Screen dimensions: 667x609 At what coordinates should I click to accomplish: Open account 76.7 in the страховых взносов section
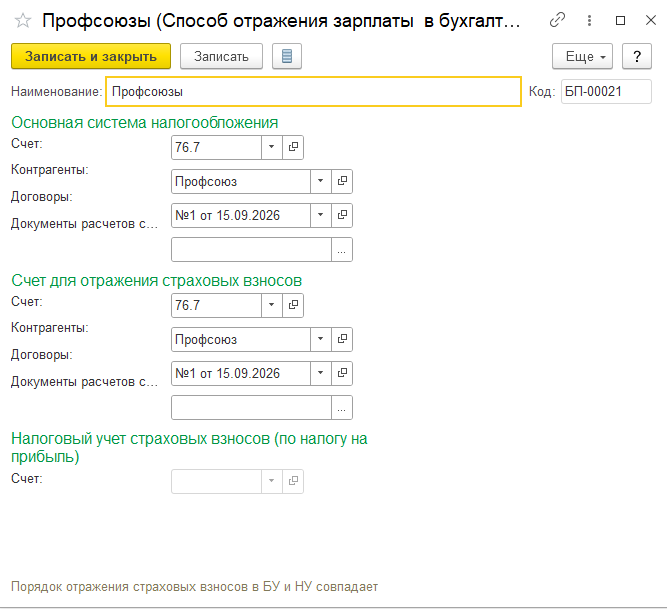293,305
